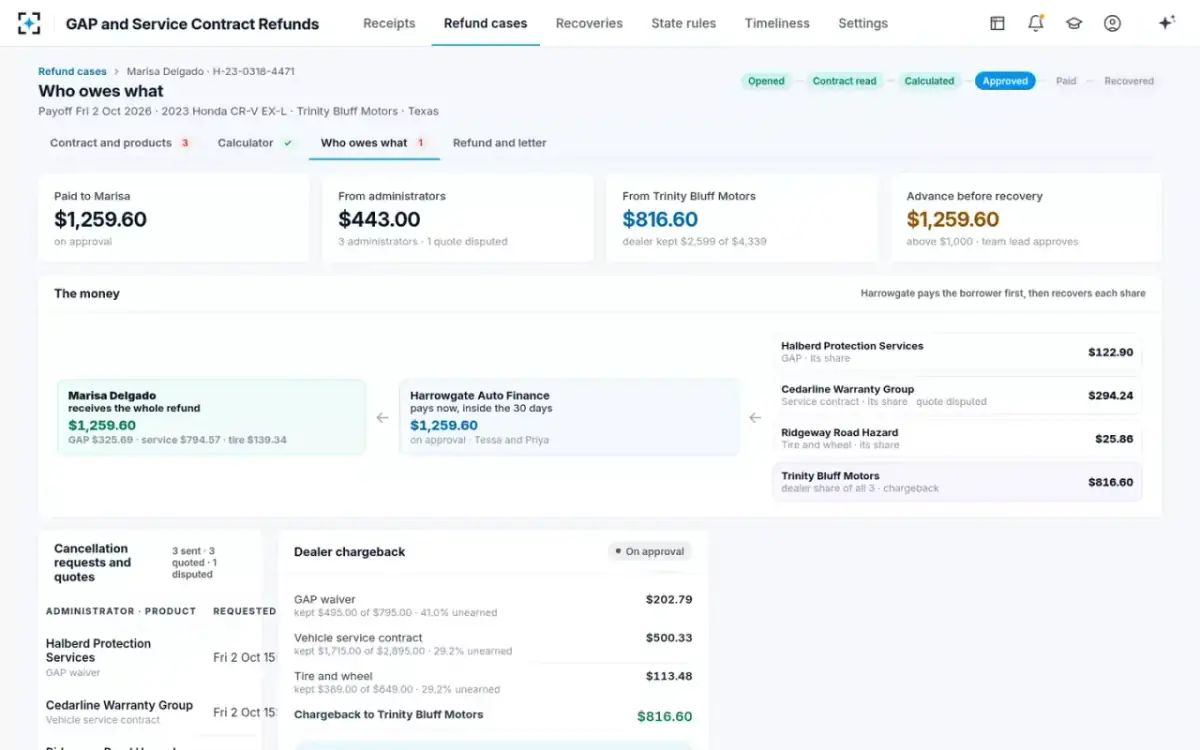Select the Harrowgate Auto Finance box
Viewport: 1200px width, 750px height.
(x=570, y=417)
